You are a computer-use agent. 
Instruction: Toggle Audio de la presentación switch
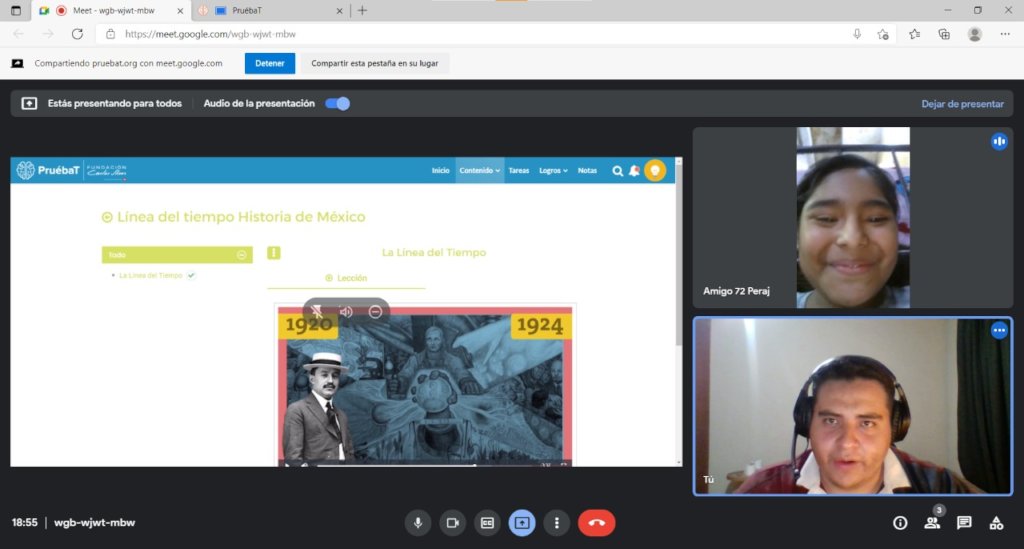[338, 104]
